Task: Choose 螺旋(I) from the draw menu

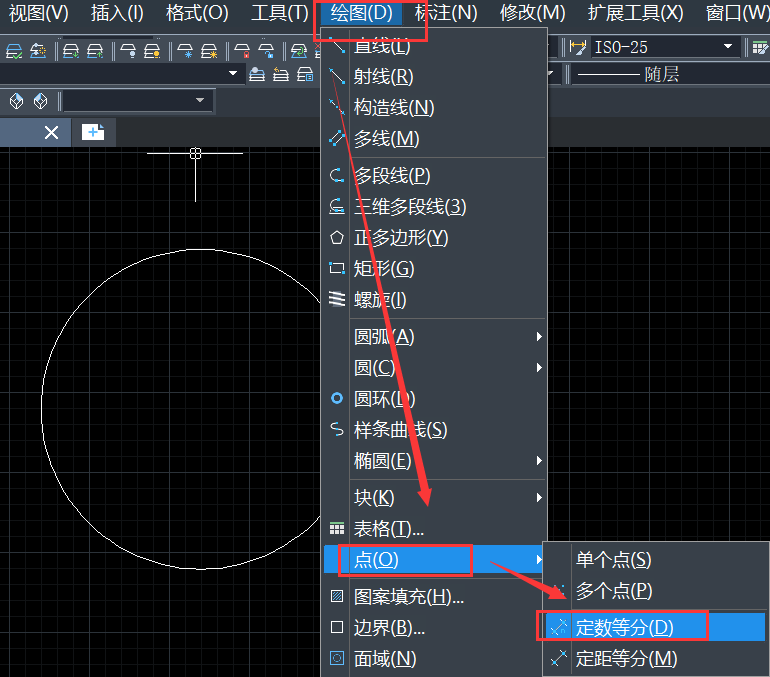Action: [435, 299]
